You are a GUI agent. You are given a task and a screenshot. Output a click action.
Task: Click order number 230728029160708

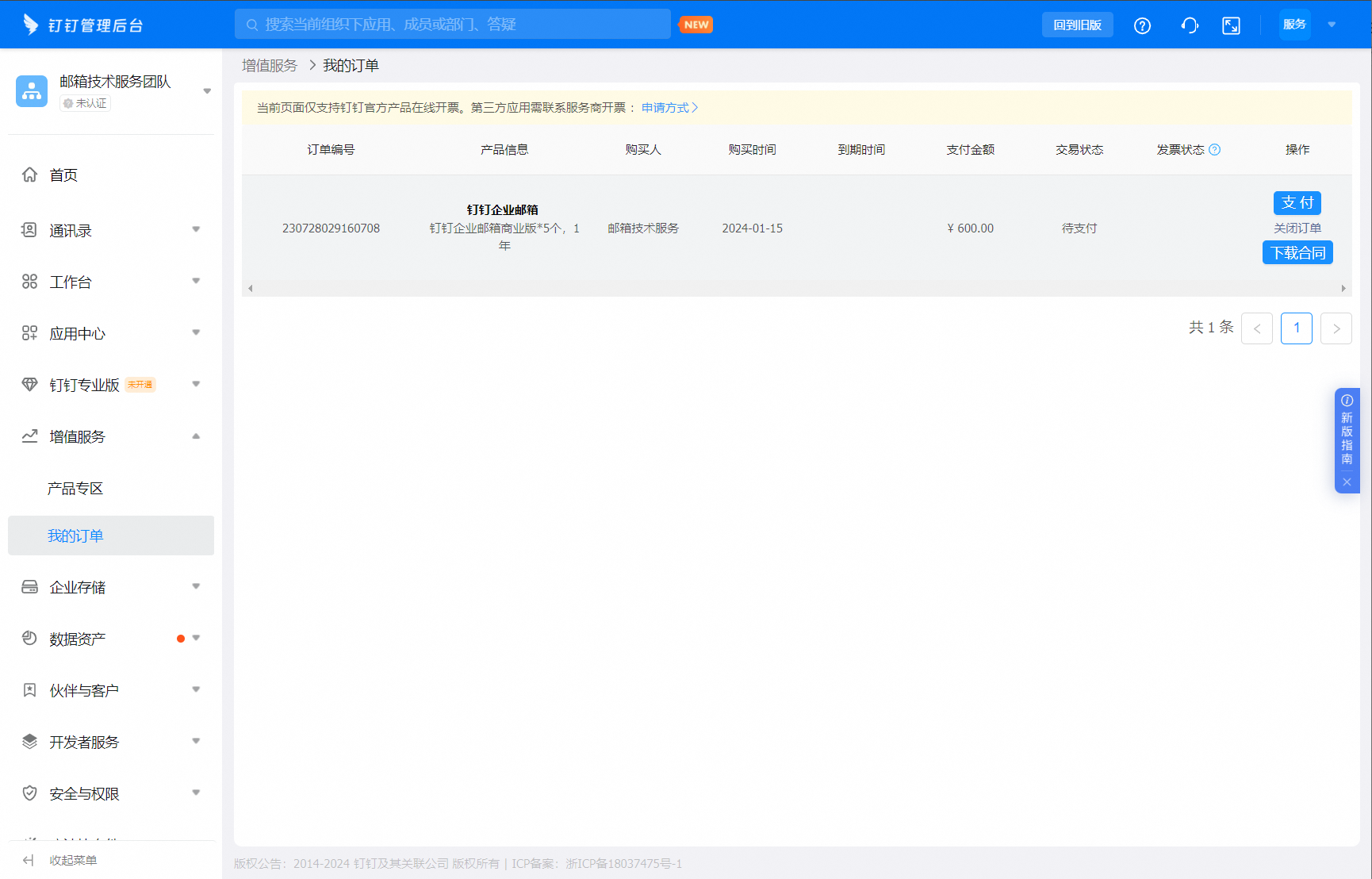click(x=331, y=228)
